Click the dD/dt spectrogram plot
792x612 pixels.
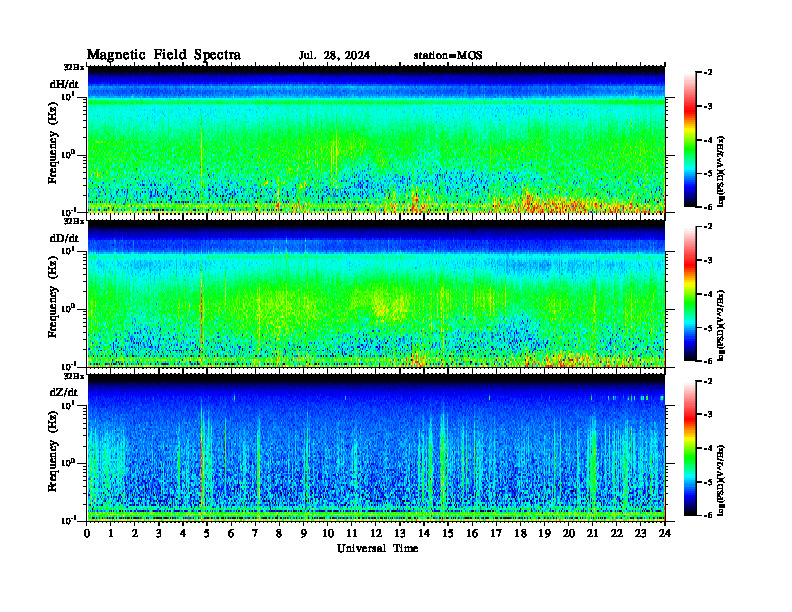tap(376, 294)
